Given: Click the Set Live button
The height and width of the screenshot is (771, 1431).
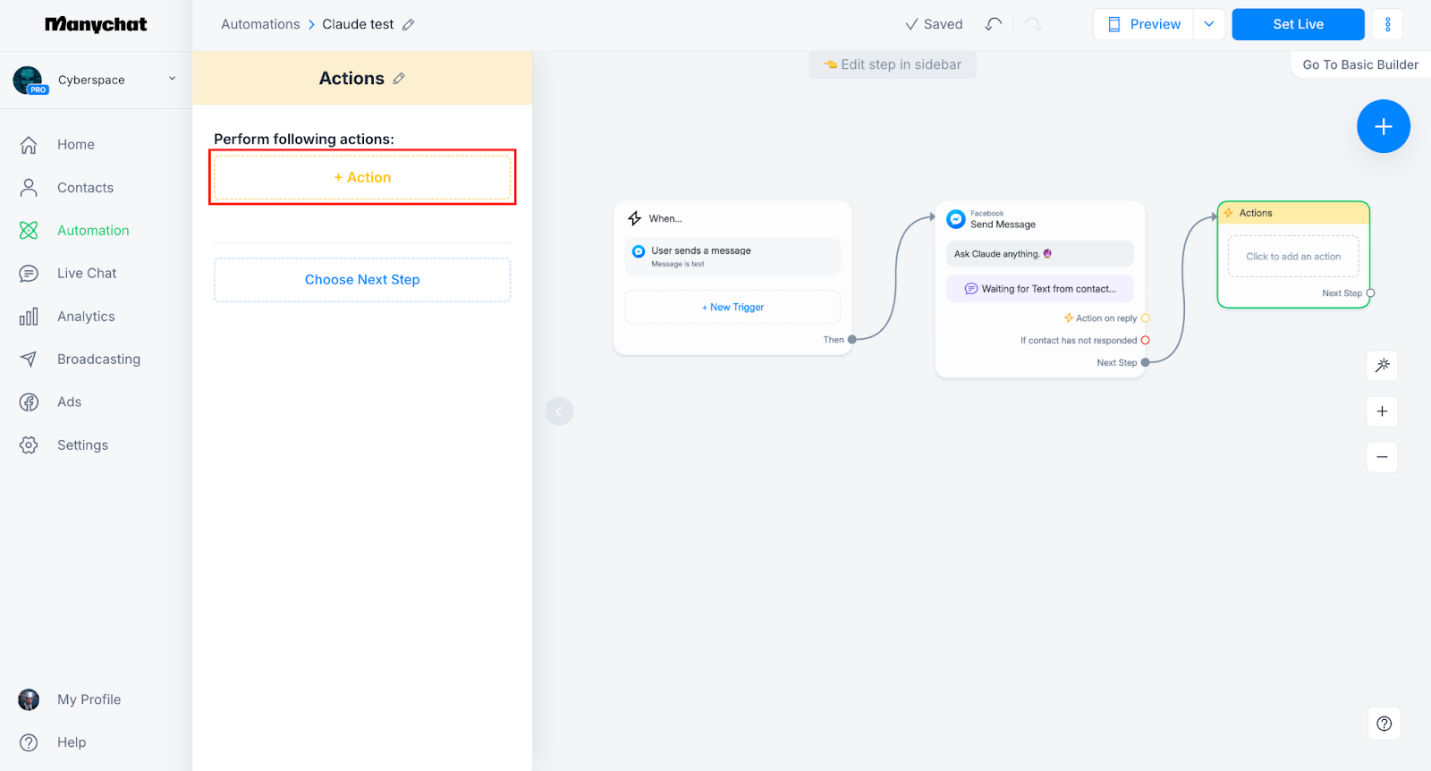Looking at the screenshot, I should point(1297,24).
